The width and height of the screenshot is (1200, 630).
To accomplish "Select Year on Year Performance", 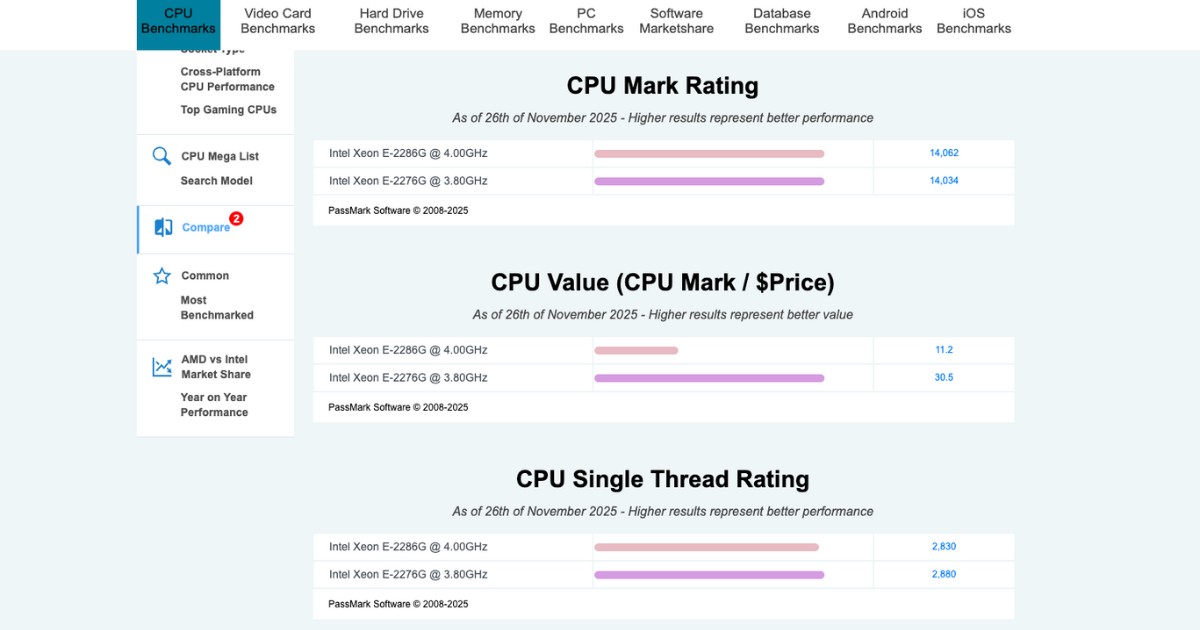I will point(212,404).
